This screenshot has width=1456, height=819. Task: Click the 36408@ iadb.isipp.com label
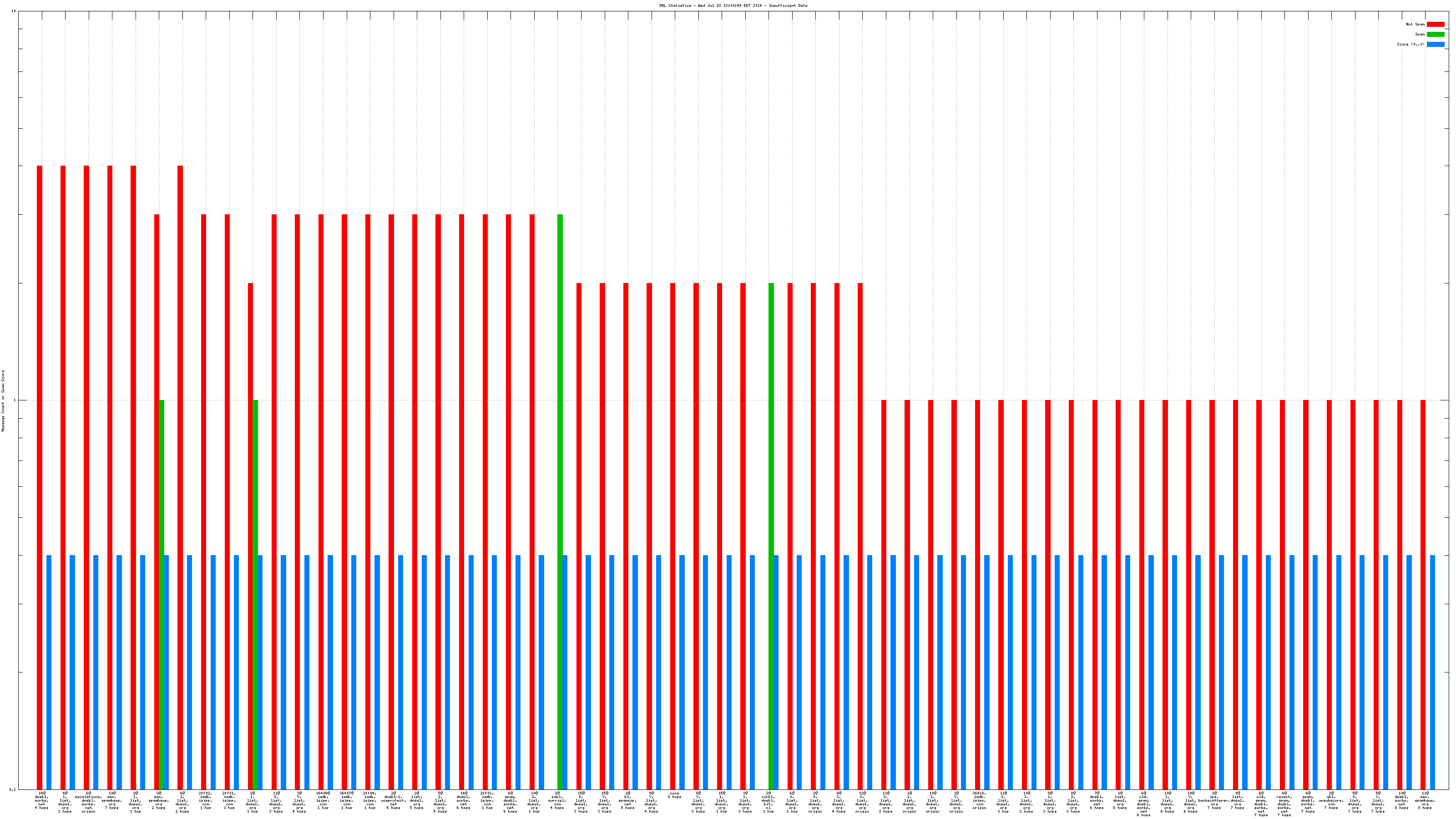323,800
